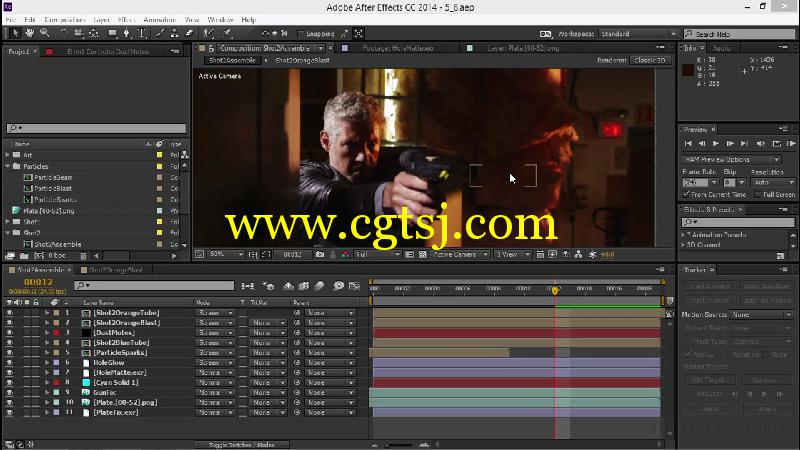Select the Selection arrow tool

pyautogui.click(x=15, y=33)
